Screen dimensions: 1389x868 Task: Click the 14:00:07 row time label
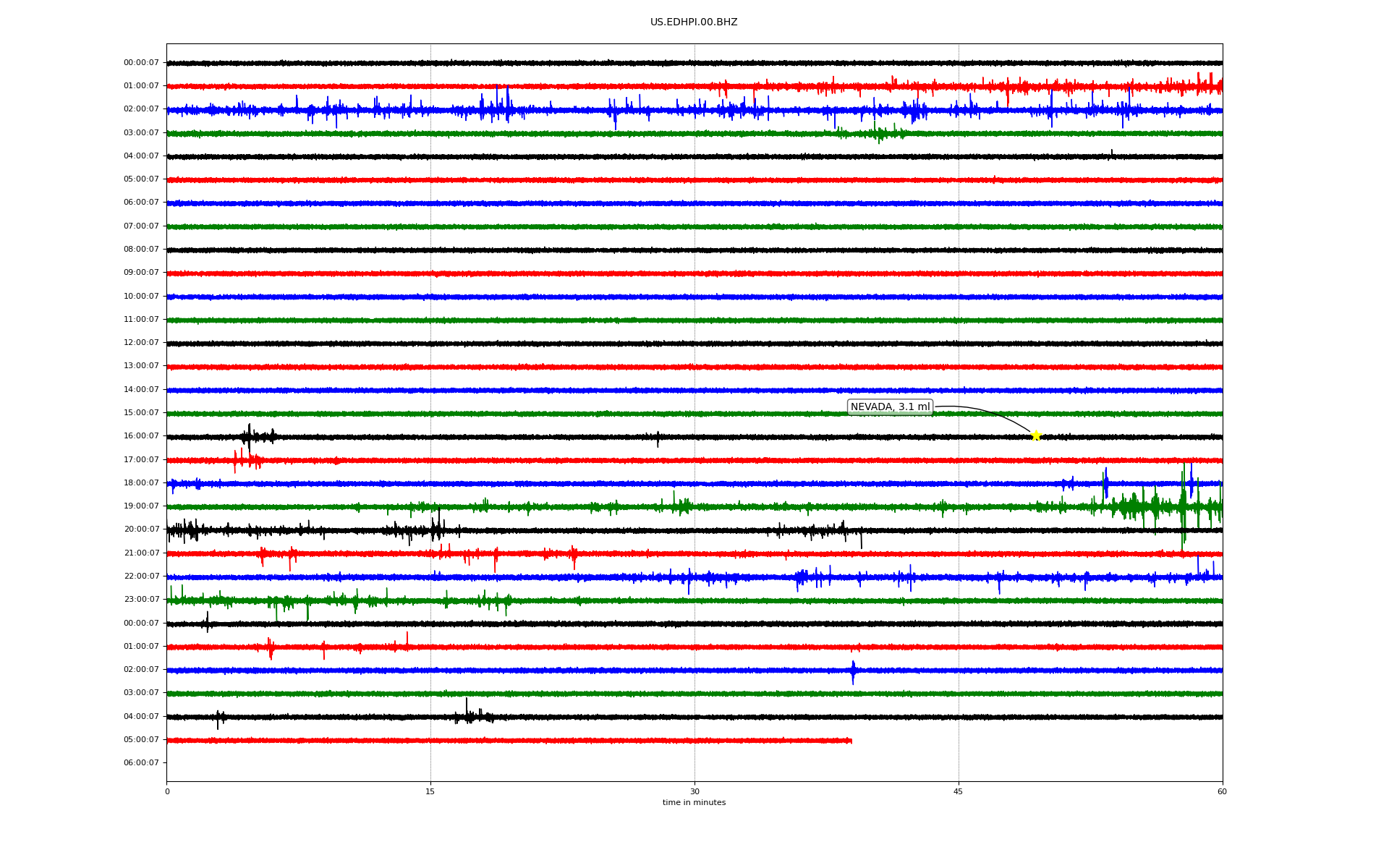click(141, 390)
